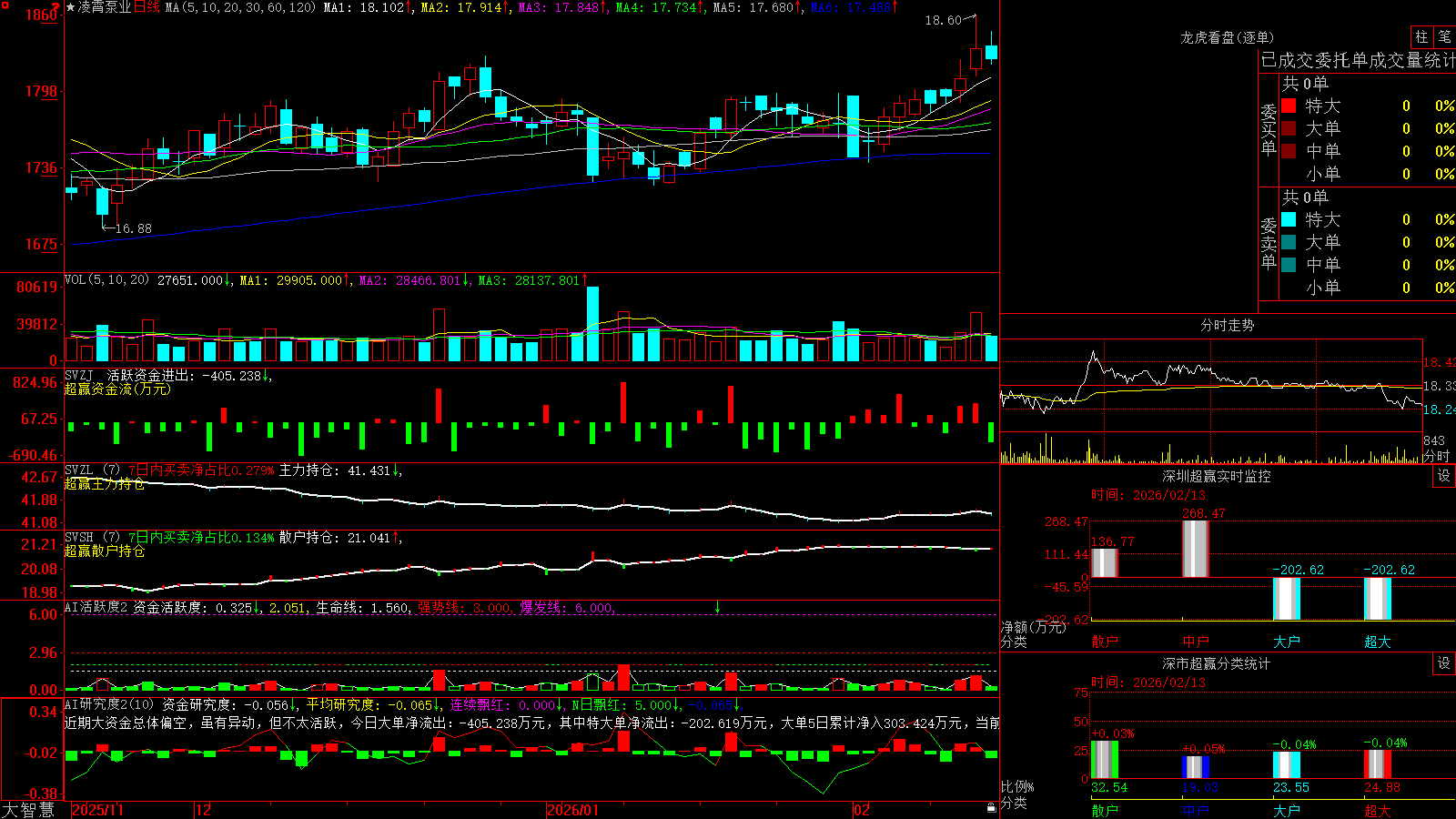The image size is (1456, 819).
Task: Click the 深圳超赢实时监控 panel title
Action: 1216,476
